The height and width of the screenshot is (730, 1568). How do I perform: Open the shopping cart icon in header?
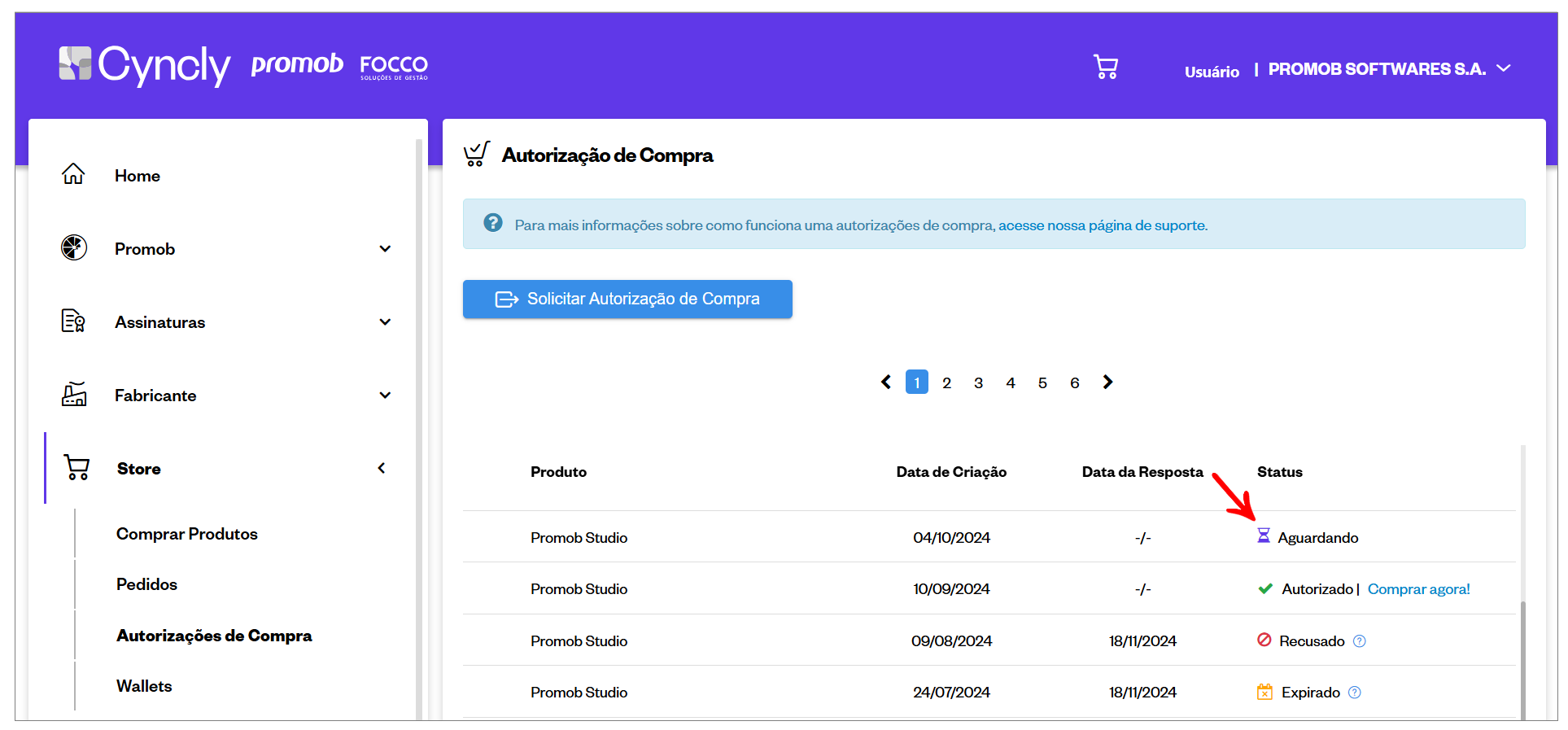pyautogui.click(x=1105, y=67)
